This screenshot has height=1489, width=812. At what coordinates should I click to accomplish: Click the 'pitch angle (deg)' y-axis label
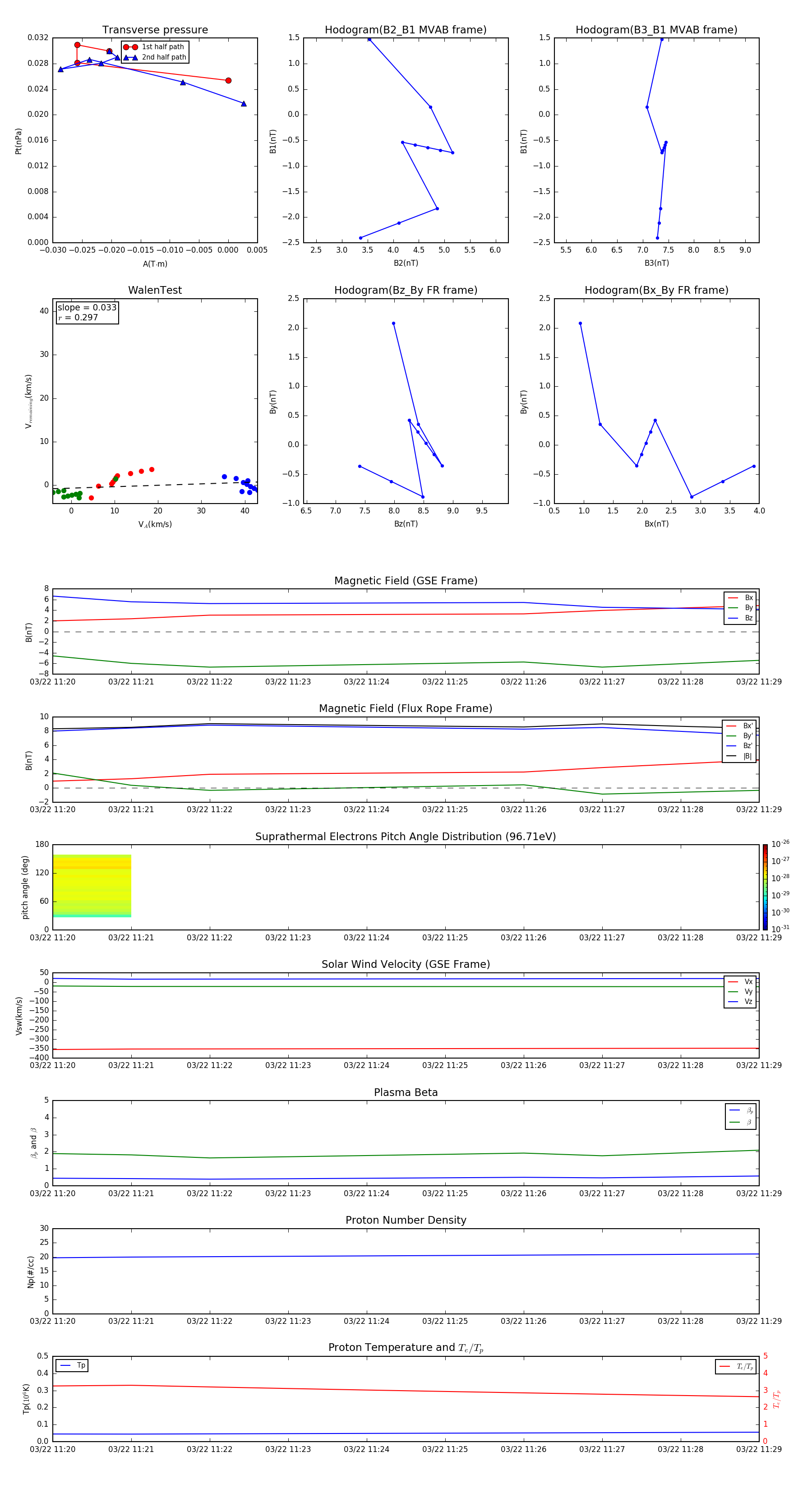point(25,887)
